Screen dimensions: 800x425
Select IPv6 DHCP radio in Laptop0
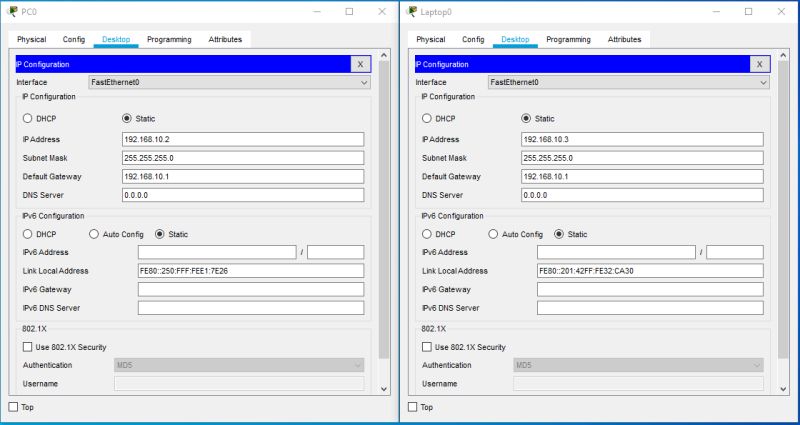(427, 234)
